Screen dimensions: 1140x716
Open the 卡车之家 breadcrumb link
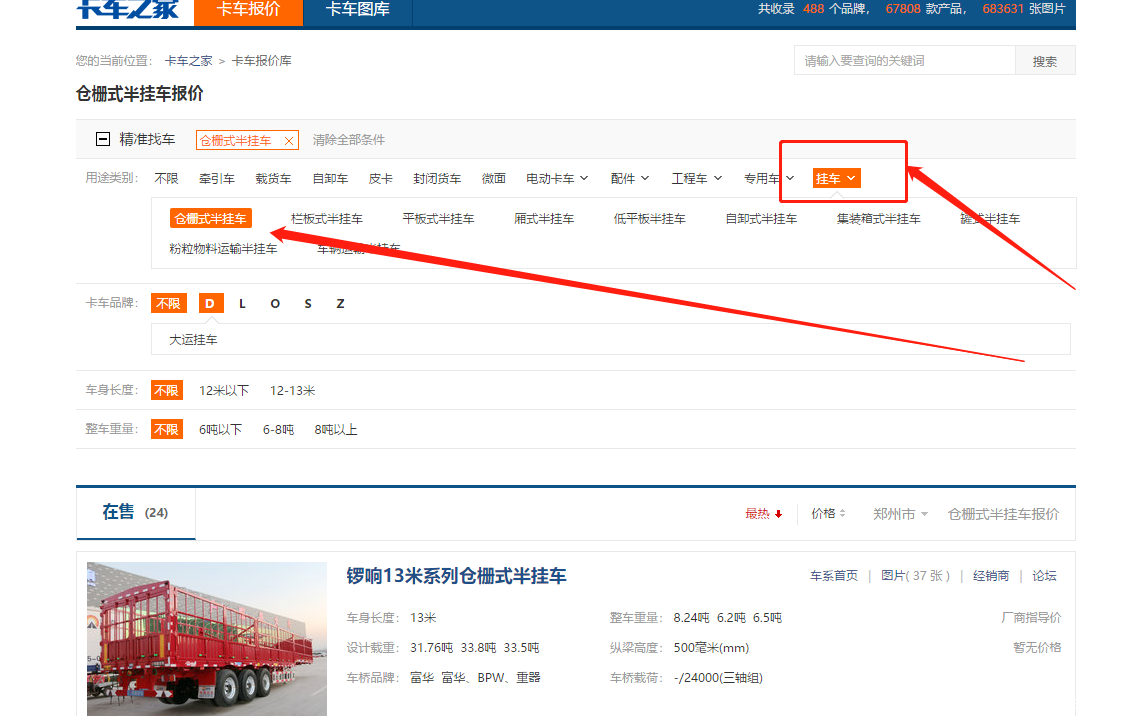click(x=188, y=61)
